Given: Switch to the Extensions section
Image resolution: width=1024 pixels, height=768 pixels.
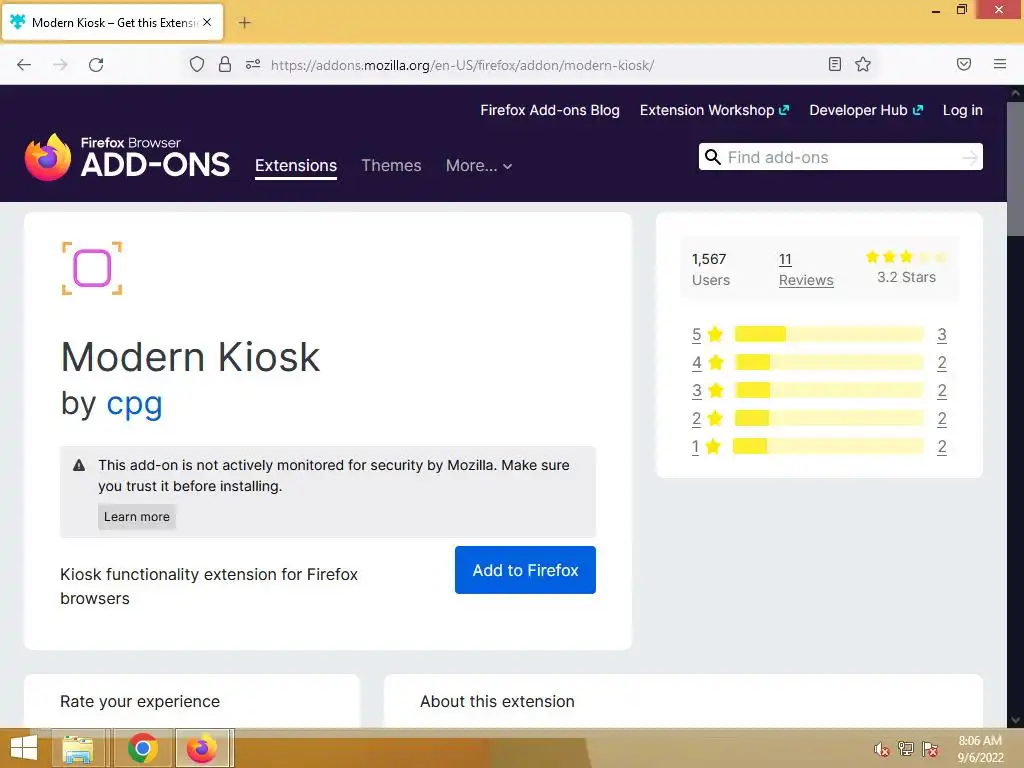Looking at the screenshot, I should (296, 166).
